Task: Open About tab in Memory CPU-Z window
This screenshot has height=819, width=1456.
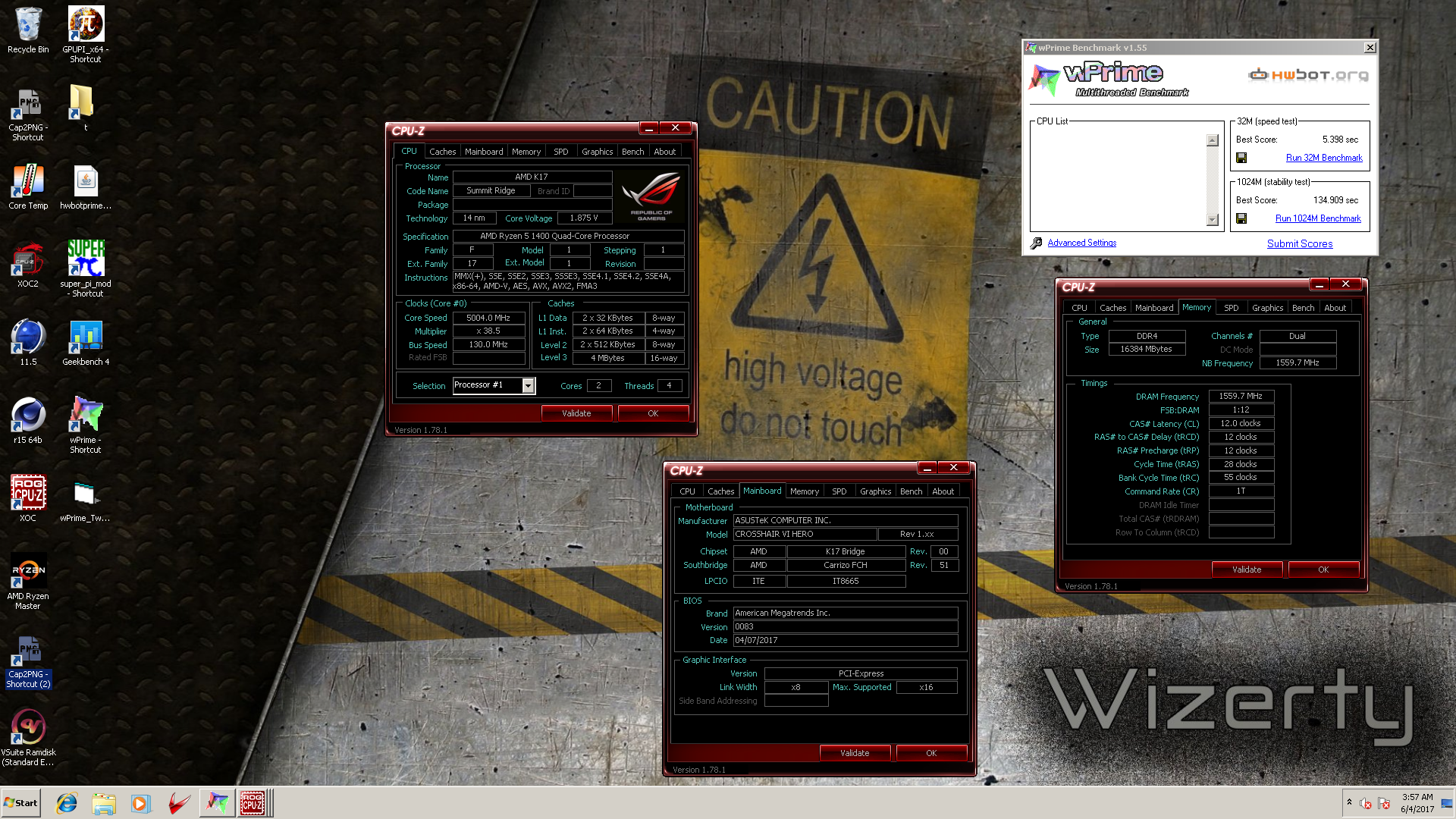Action: (1335, 308)
